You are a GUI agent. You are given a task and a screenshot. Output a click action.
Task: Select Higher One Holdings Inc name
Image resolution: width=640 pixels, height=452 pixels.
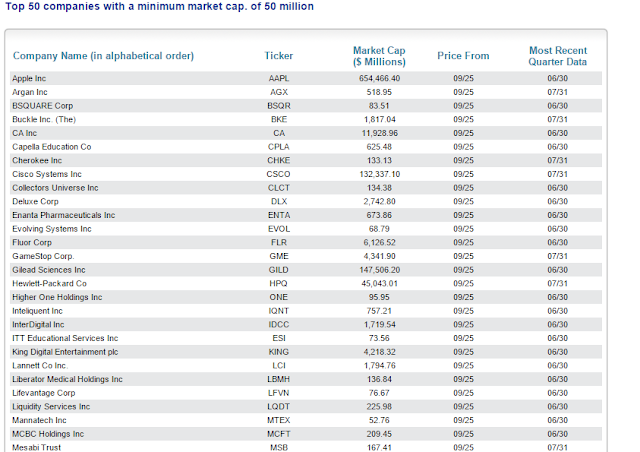[x=57, y=297]
